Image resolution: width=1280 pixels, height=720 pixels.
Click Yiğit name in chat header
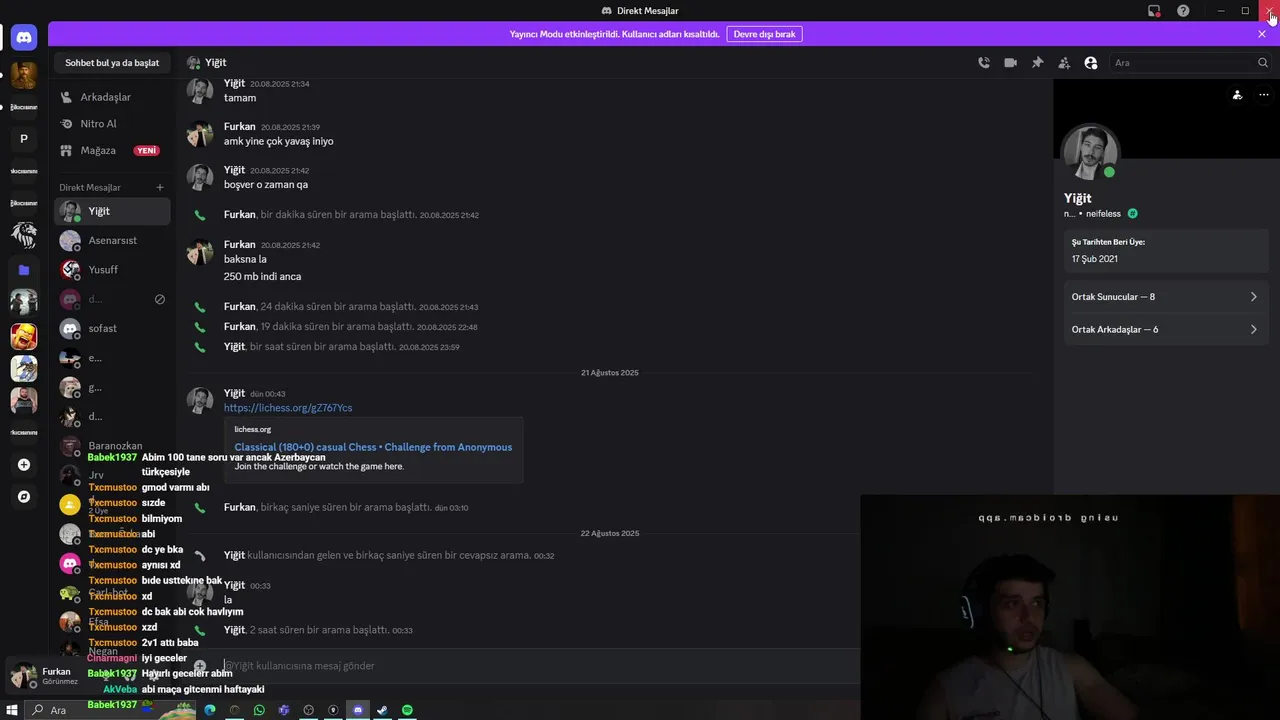(x=216, y=63)
